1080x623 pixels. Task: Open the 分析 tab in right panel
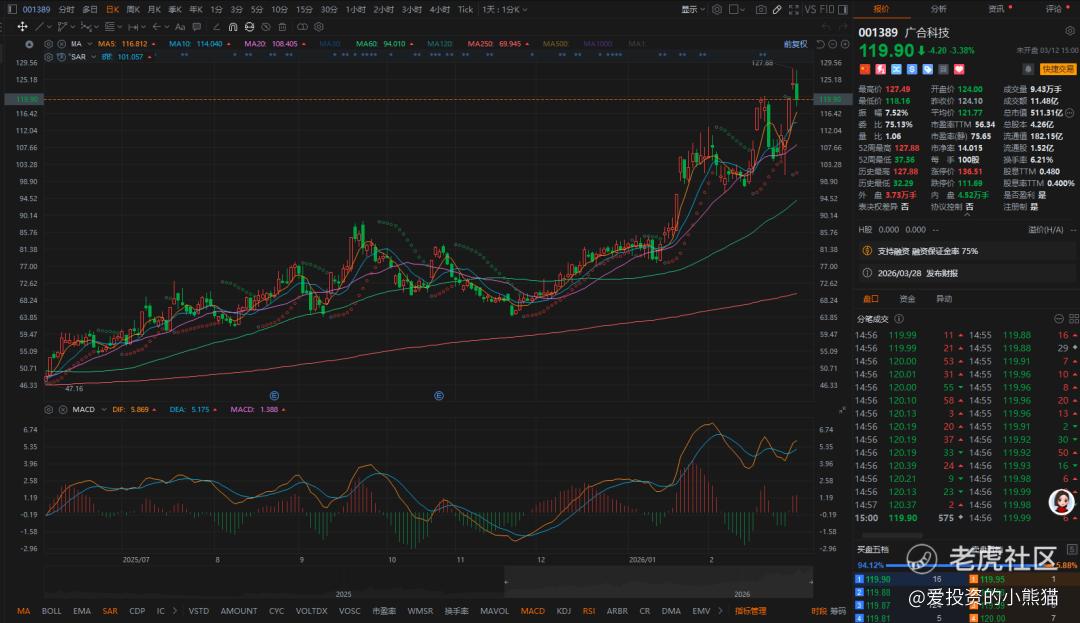(938, 9)
